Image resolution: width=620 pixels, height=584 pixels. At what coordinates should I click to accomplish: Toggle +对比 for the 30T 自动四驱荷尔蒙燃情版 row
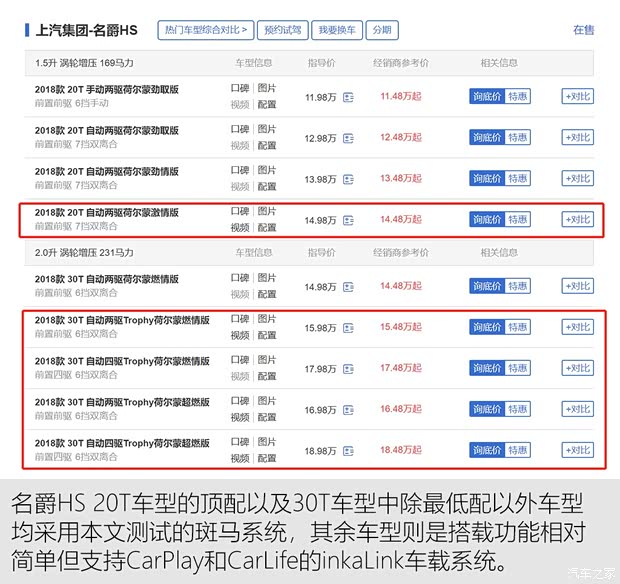[x=577, y=369]
